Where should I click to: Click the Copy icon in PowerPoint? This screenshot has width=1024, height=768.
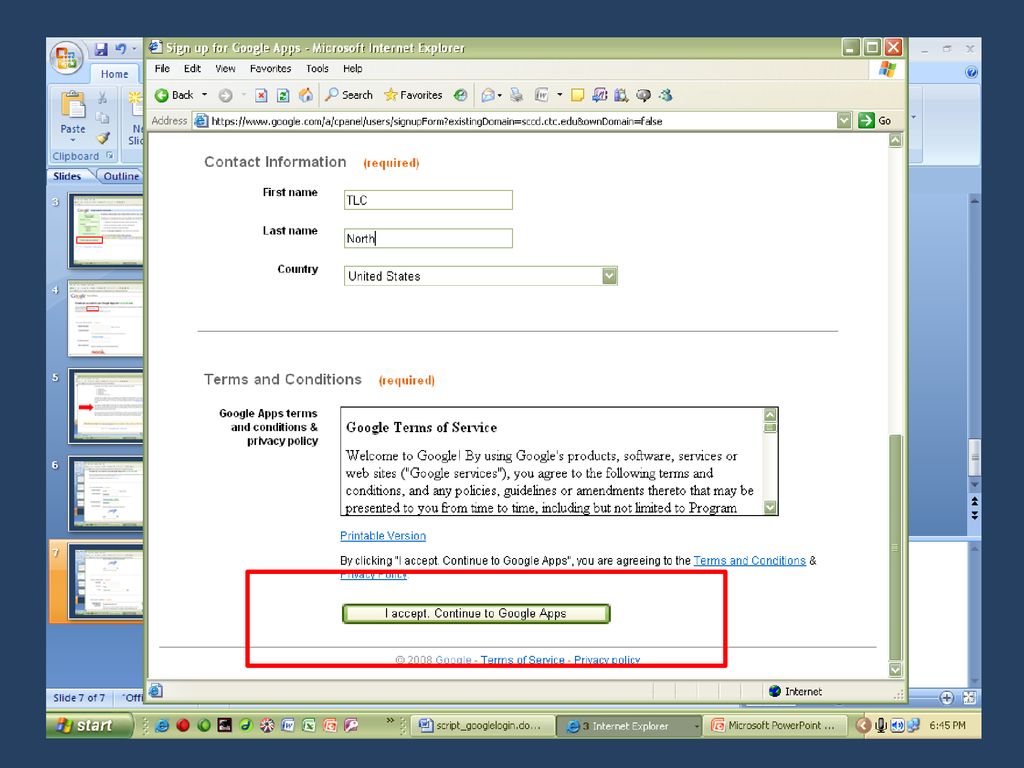pyautogui.click(x=103, y=118)
